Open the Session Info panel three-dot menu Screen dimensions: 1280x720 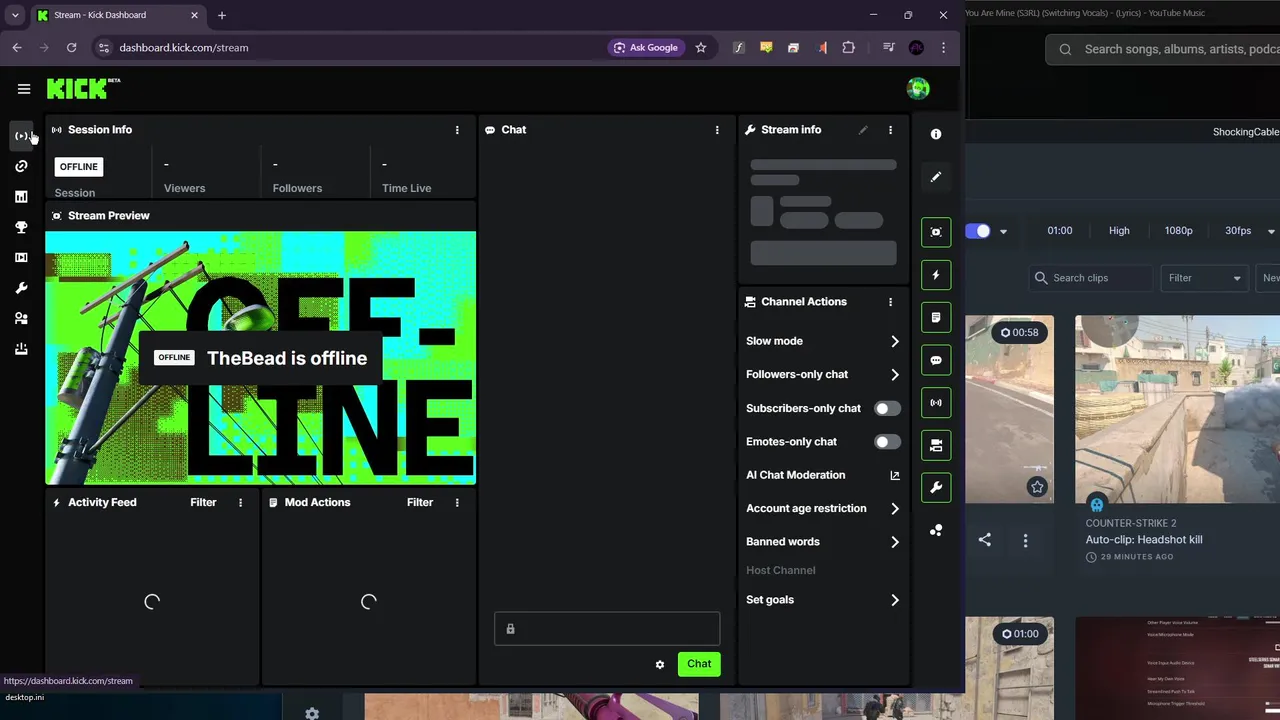pos(457,130)
